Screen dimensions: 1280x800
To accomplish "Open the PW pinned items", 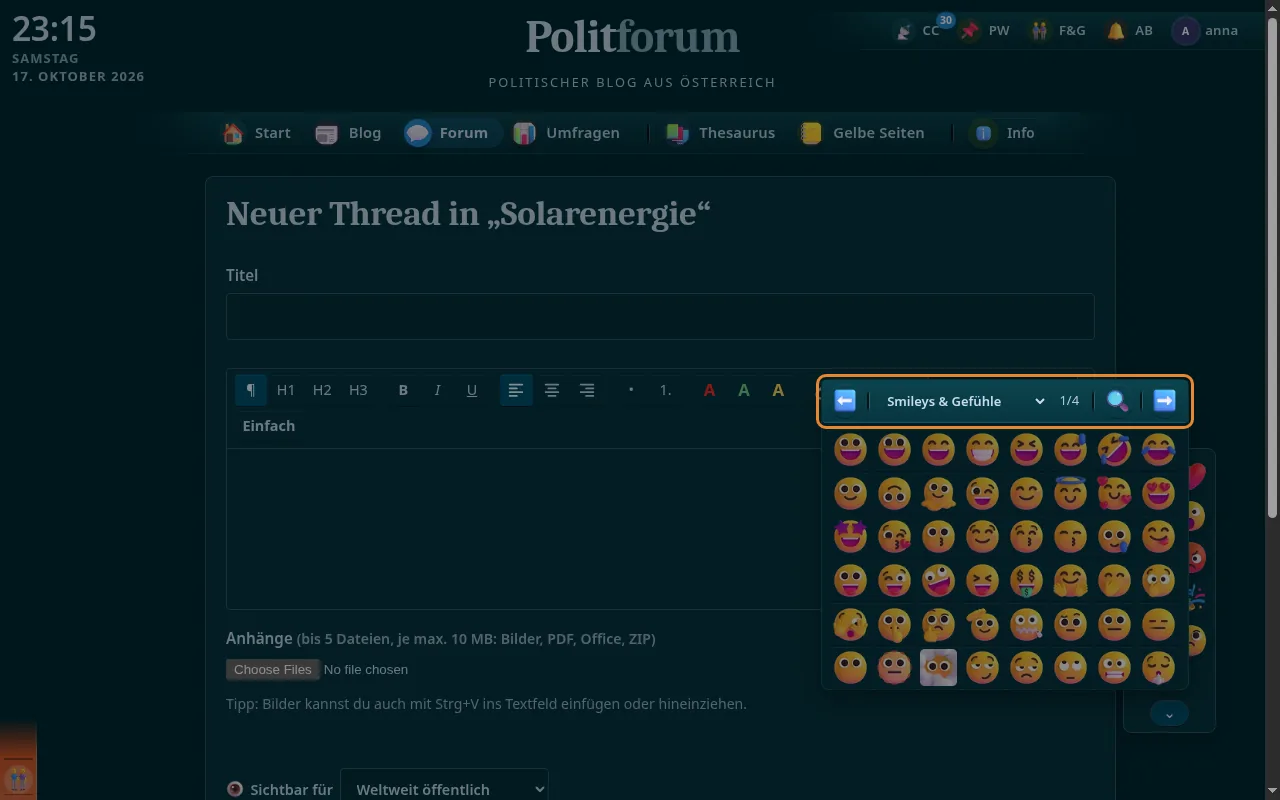I will point(985,31).
